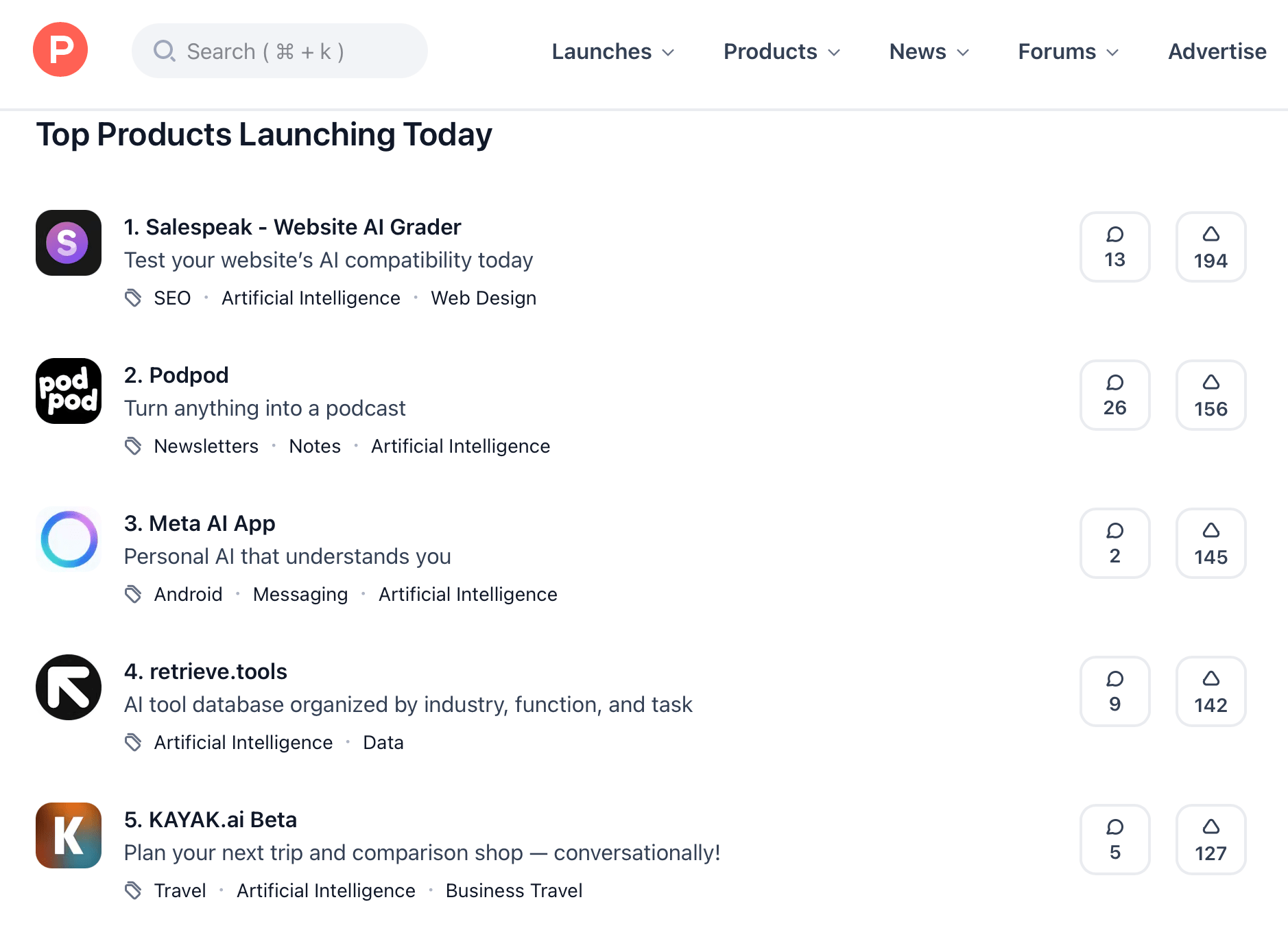Select the SEO tag on Salespeak
This screenshot has width=1288, height=926.
click(x=172, y=298)
